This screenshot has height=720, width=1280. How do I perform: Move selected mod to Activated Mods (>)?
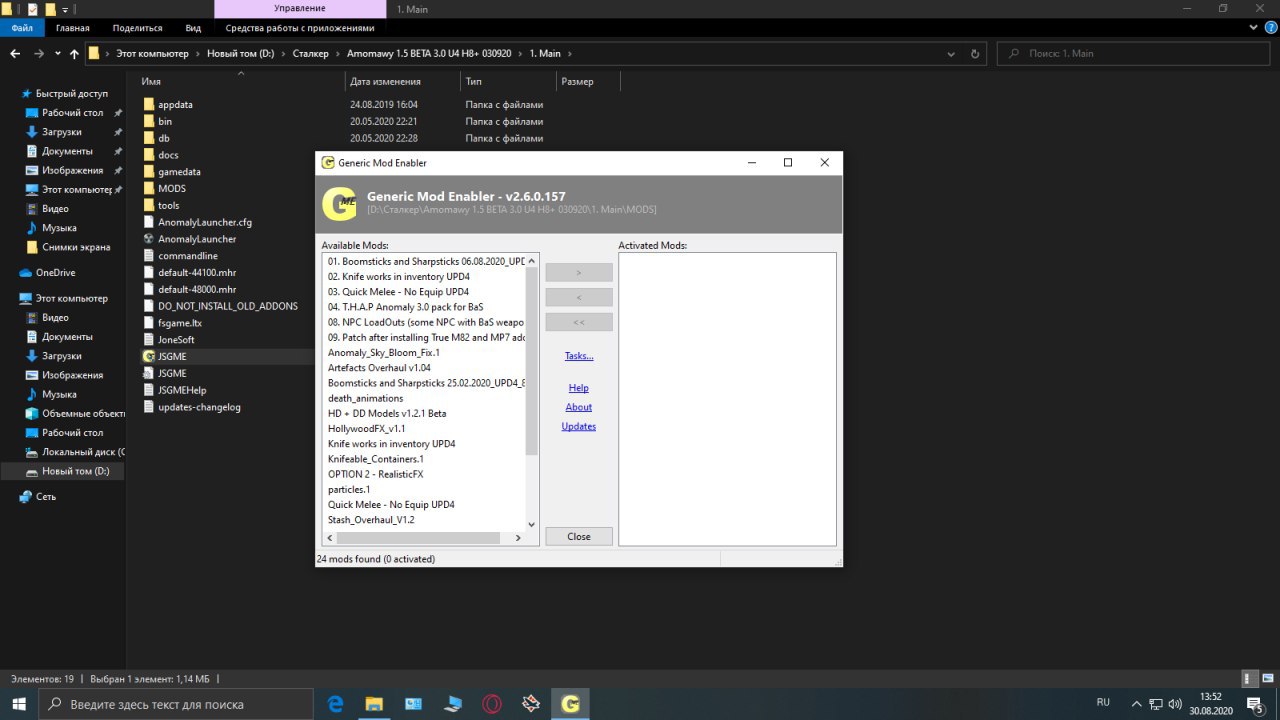(x=579, y=272)
